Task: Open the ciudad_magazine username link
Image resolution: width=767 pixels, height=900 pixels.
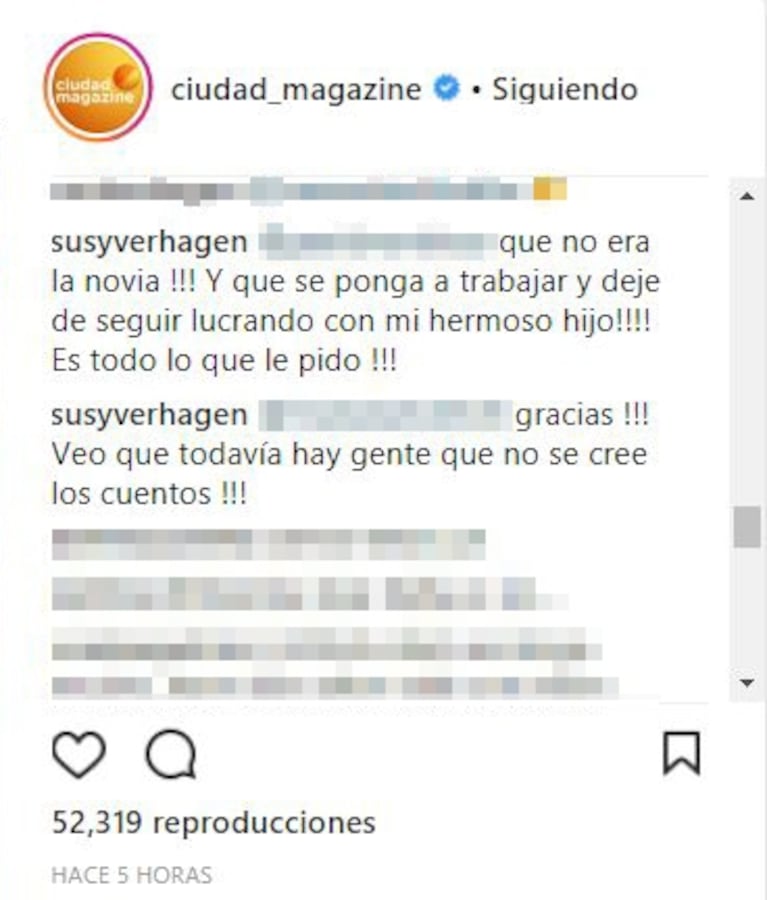Action: 296,90
